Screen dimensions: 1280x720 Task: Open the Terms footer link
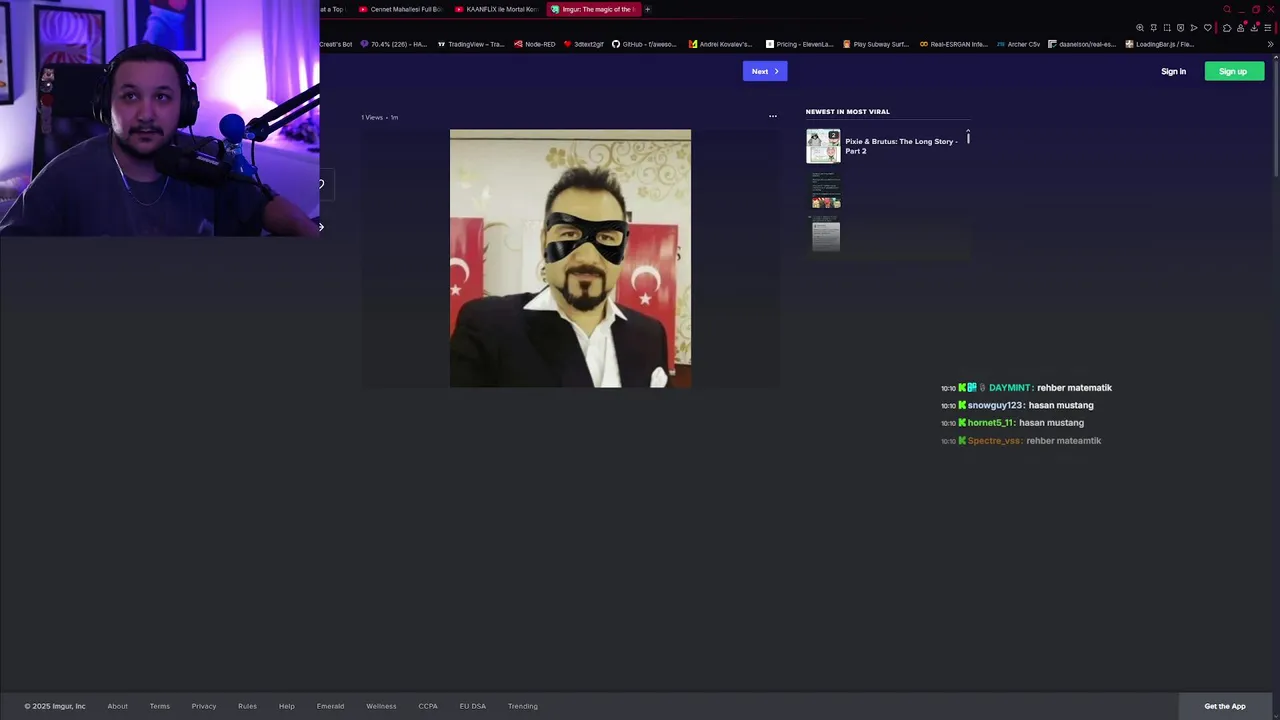click(160, 706)
